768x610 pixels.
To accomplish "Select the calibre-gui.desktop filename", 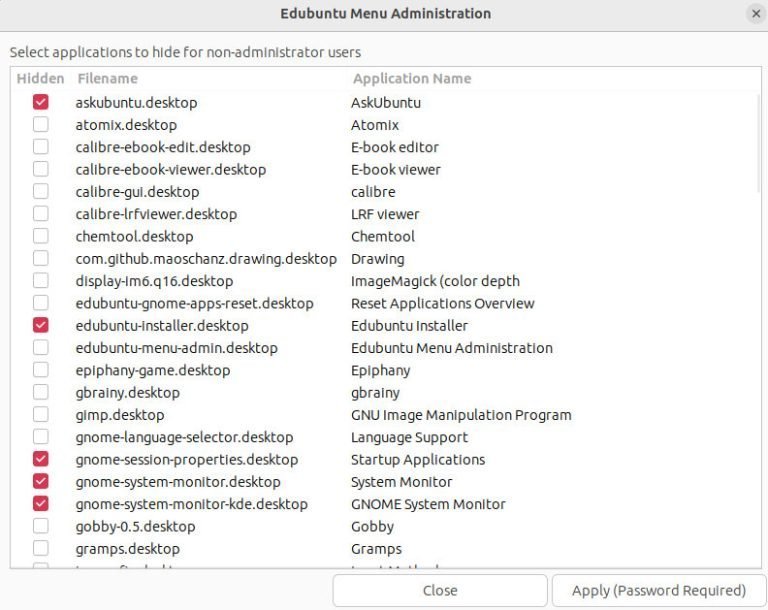I will tap(137, 192).
